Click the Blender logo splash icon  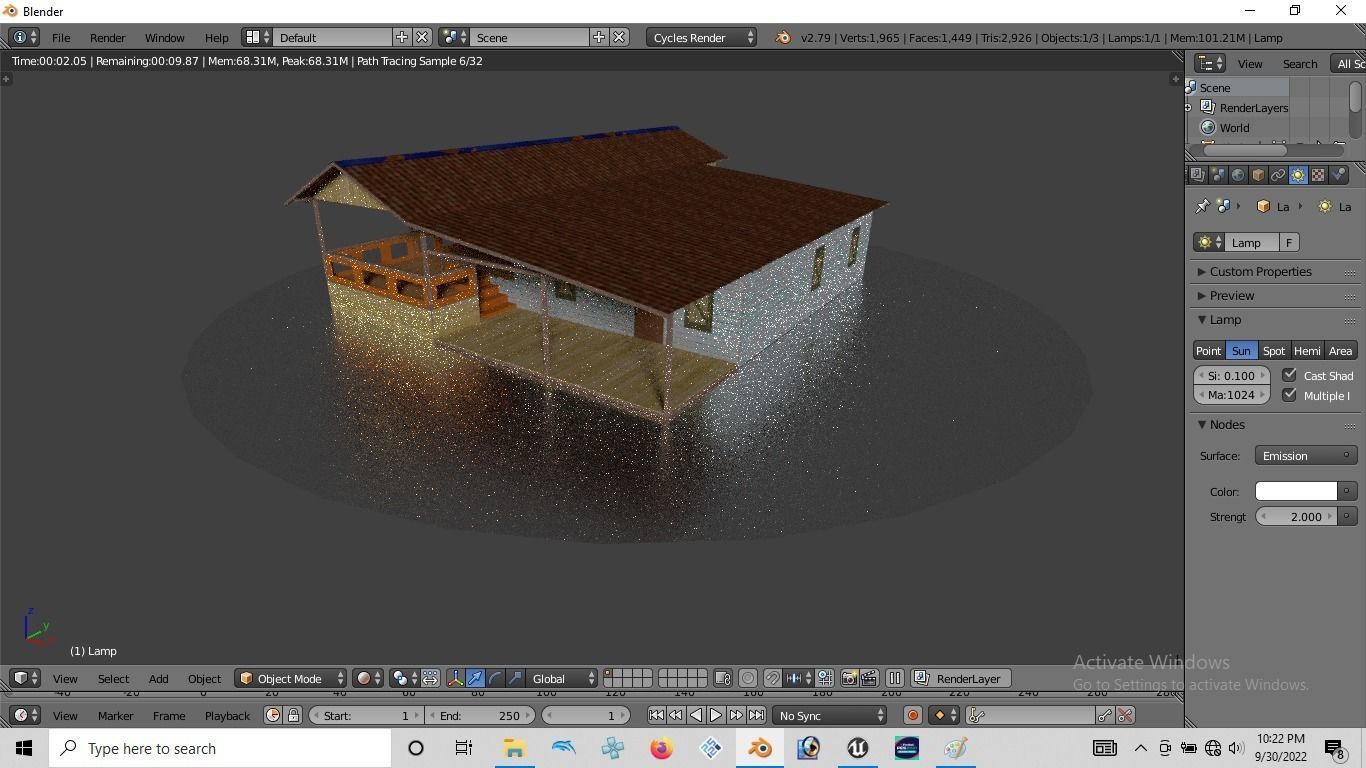[x=783, y=37]
